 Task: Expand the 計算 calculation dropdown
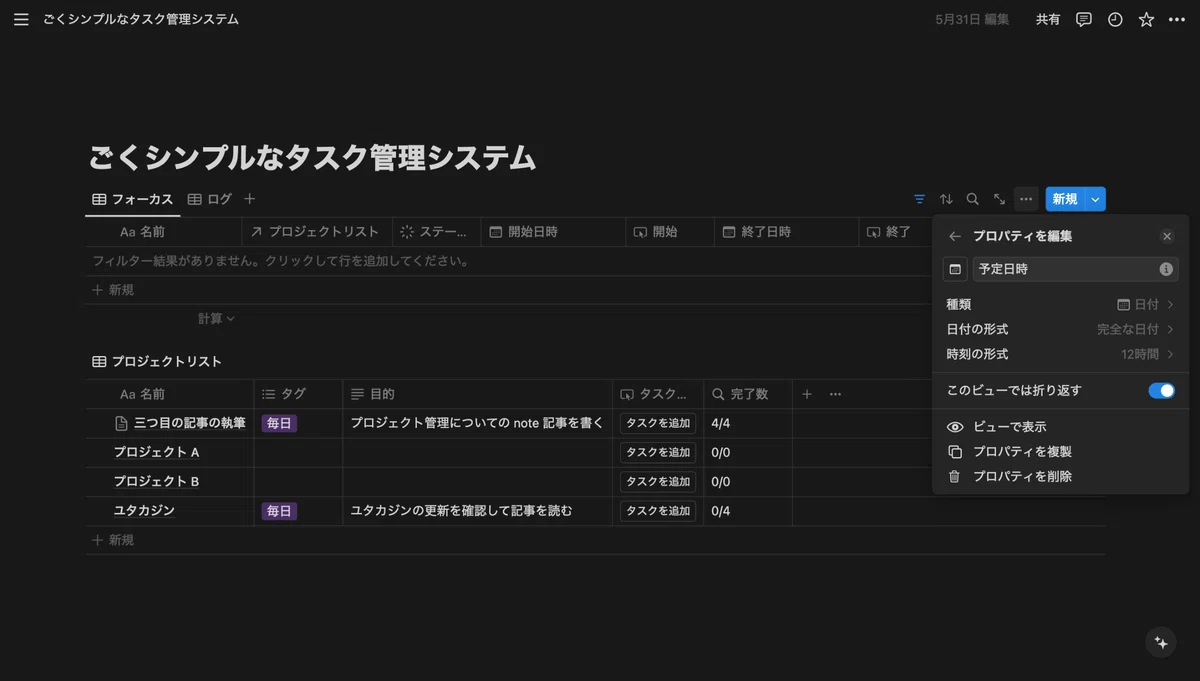pos(216,318)
